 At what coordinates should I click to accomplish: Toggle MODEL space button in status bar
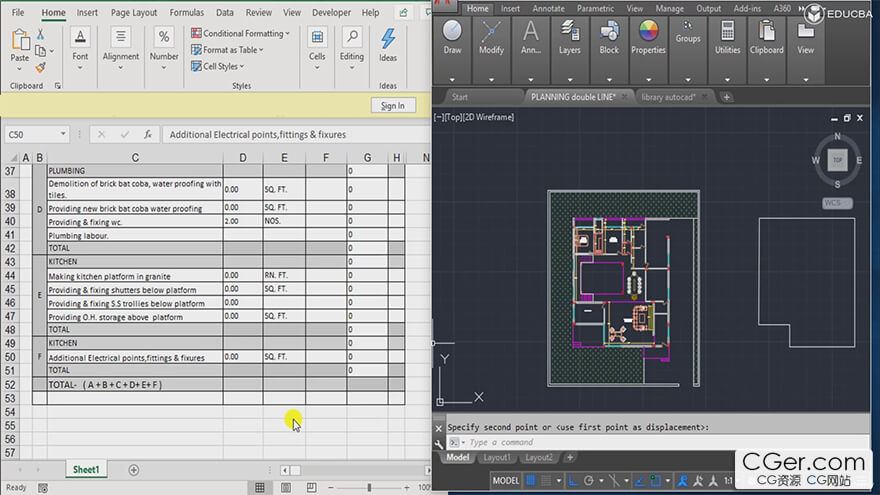tap(505, 480)
